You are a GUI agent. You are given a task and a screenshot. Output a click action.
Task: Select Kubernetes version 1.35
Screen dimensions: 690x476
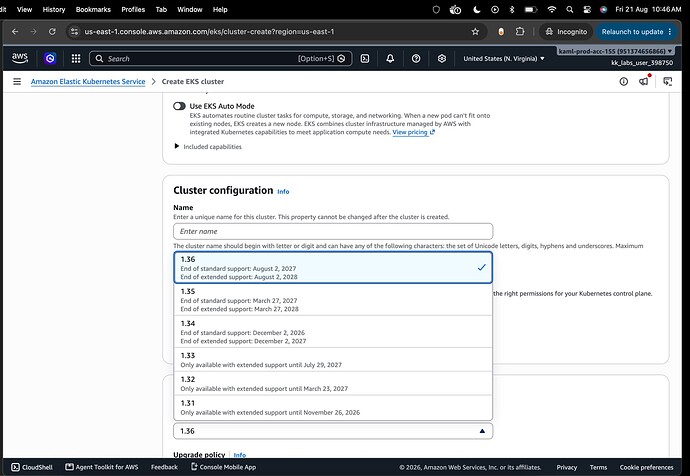pyautogui.click(x=333, y=300)
